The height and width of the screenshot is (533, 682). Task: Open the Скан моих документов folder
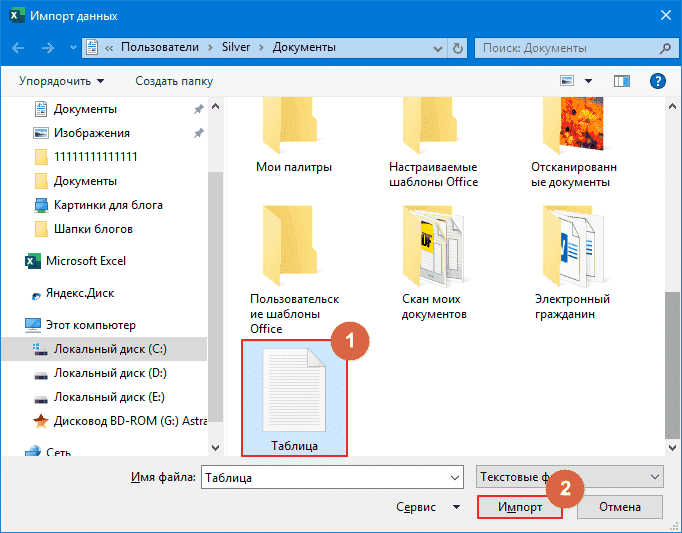[x=434, y=262]
